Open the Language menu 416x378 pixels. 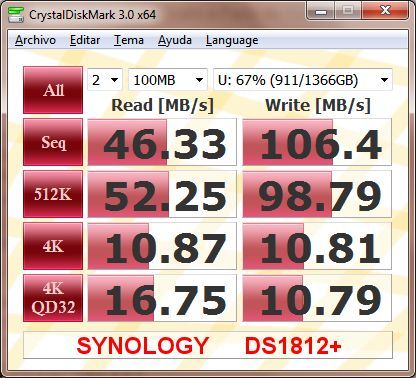coord(232,40)
